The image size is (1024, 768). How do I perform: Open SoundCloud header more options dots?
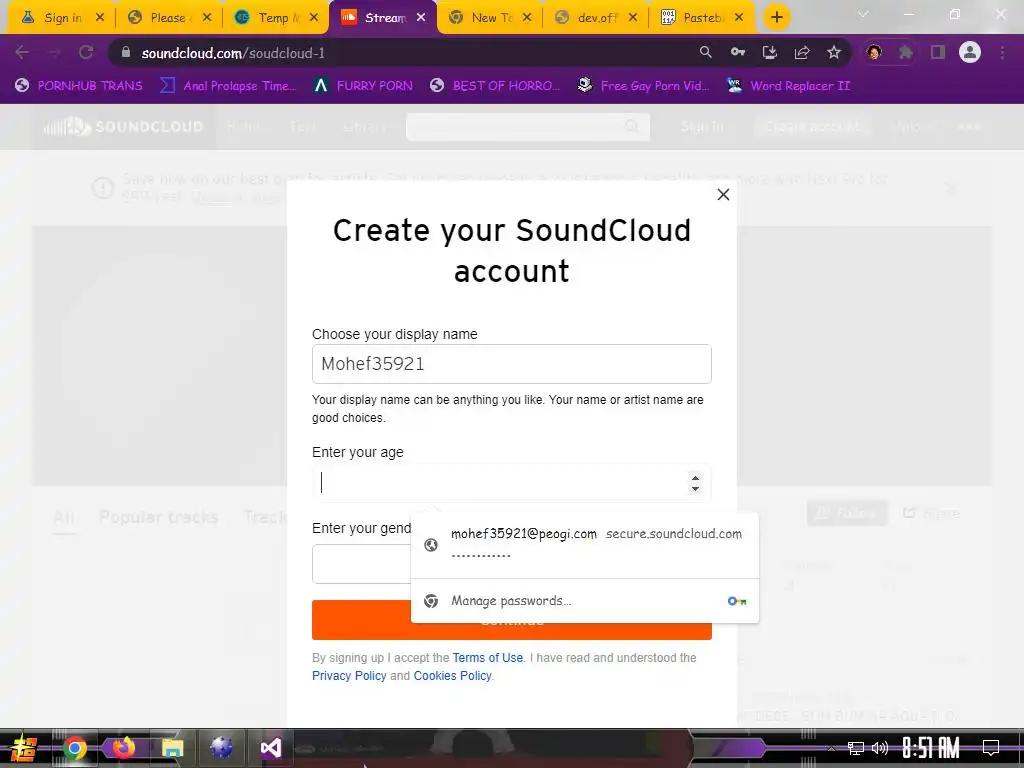969,127
